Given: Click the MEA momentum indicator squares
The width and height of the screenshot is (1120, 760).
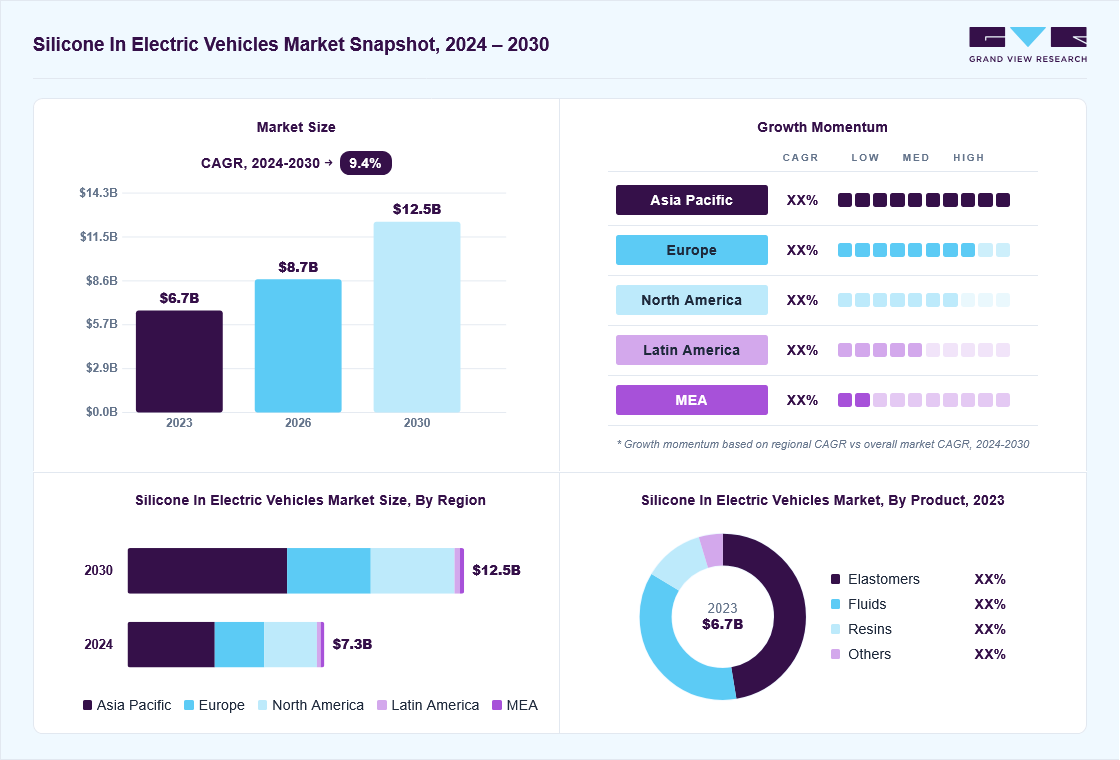Looking at the screenshot, I should tap(924, 400).
